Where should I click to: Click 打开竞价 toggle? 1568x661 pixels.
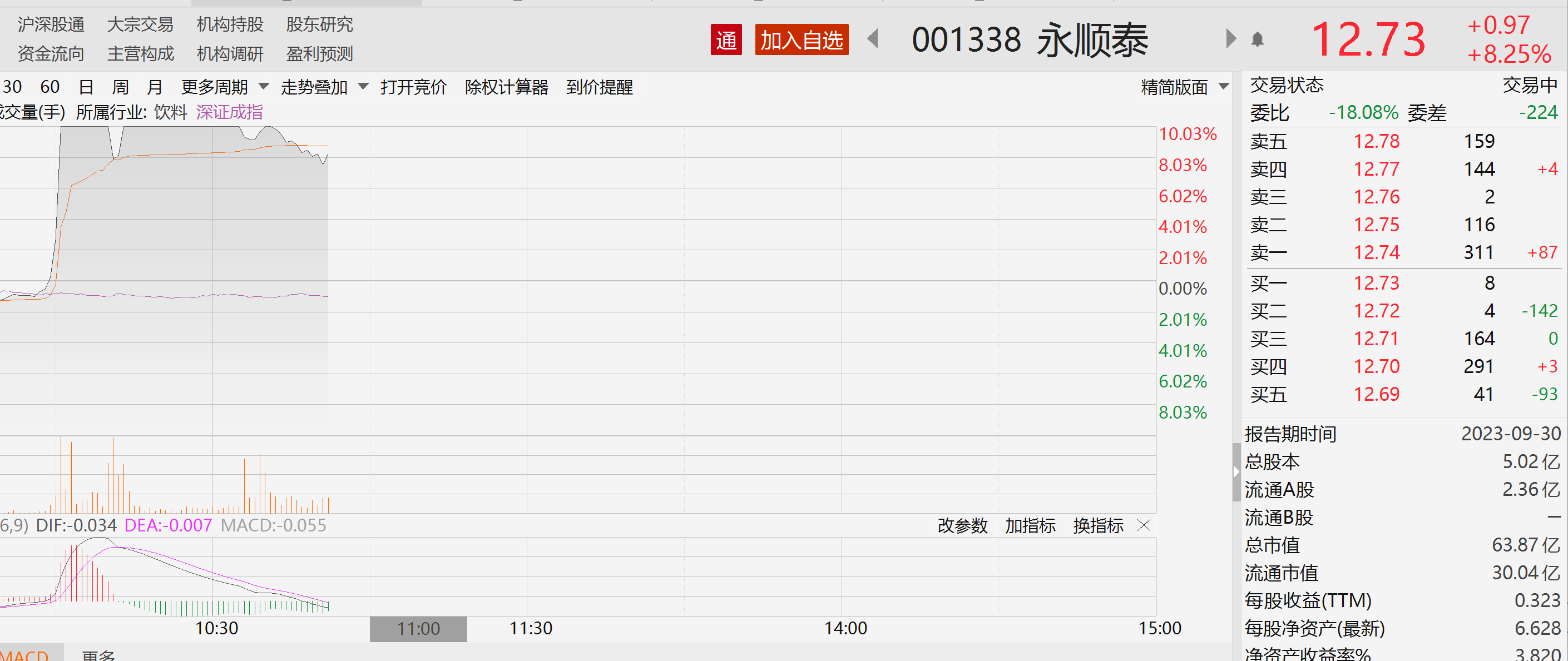(x=413, y=87)
